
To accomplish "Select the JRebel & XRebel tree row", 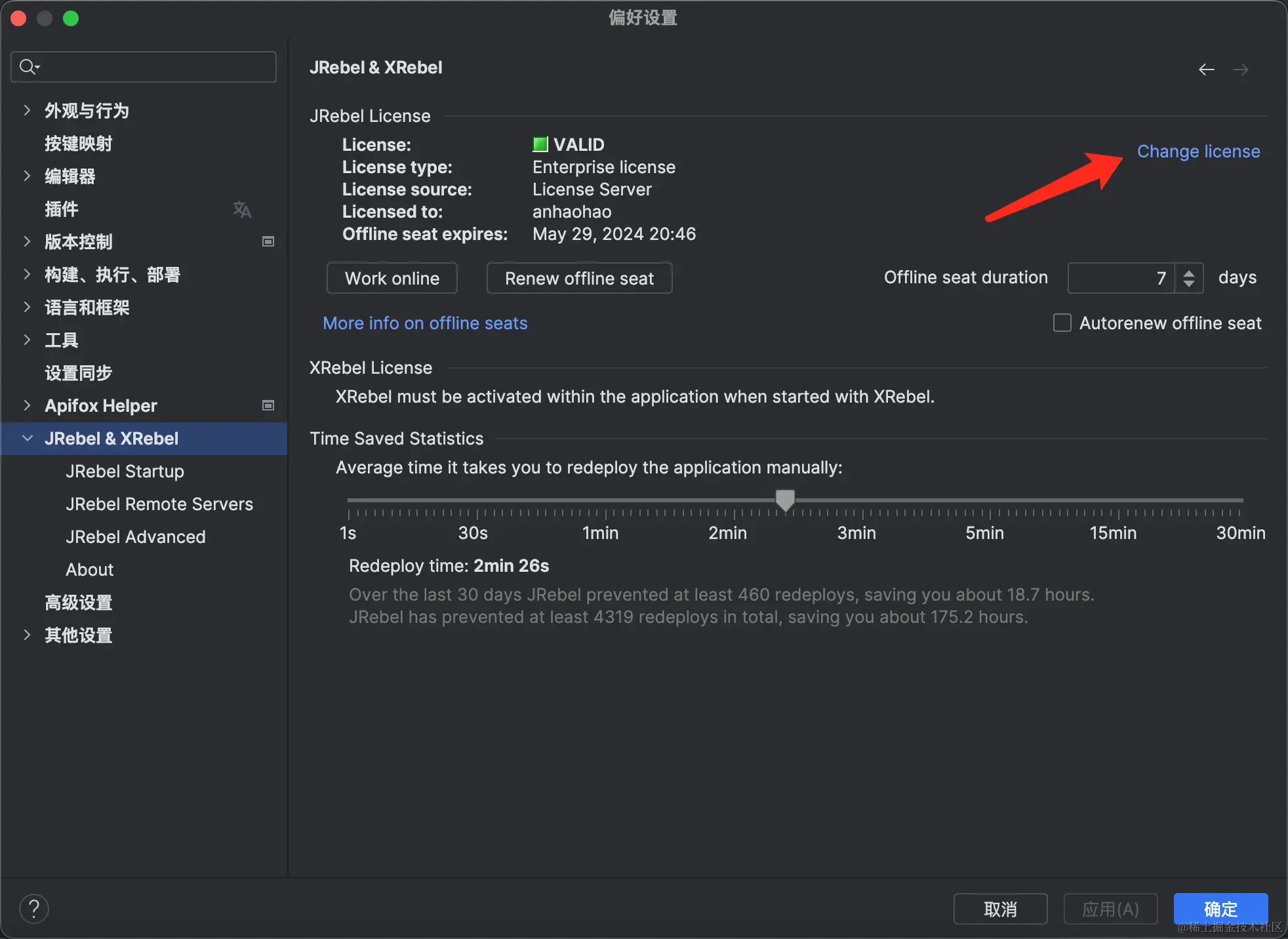I will (144, 439).
